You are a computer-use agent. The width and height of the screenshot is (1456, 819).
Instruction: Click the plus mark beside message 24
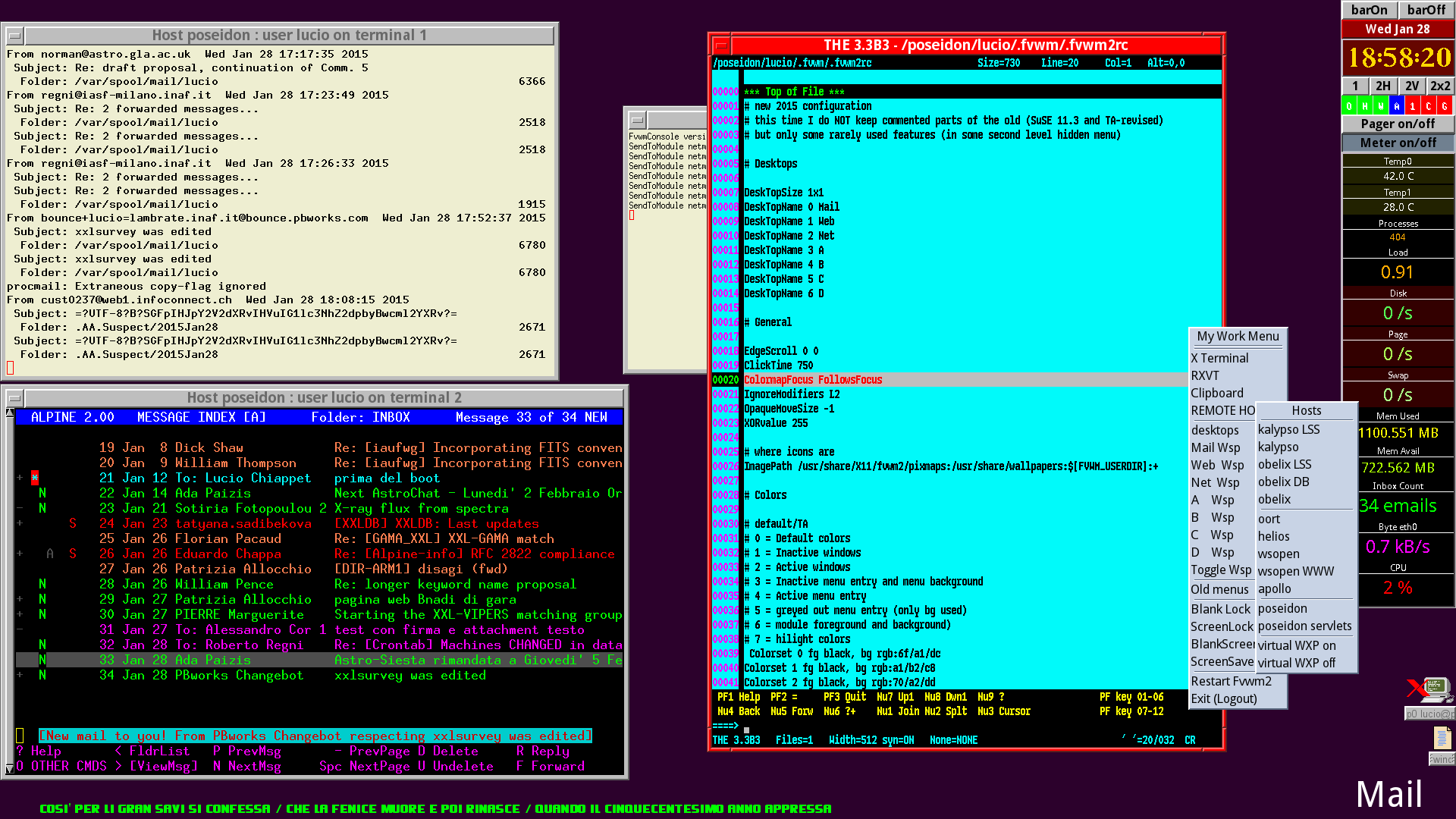[x=20, y=523]
